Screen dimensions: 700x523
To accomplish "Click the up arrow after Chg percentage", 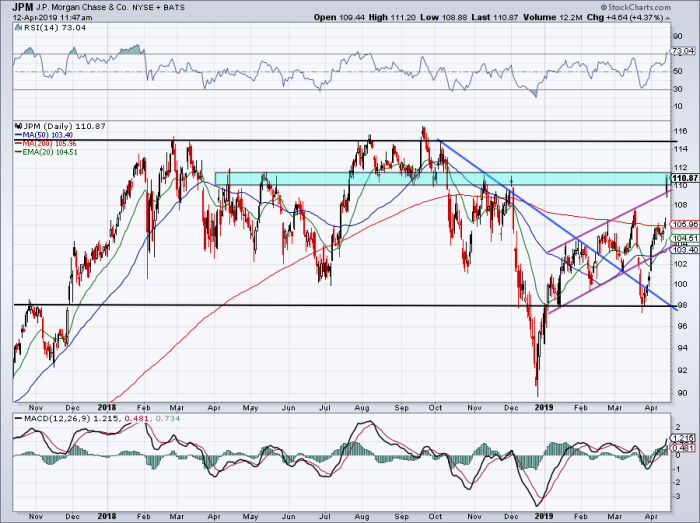I will coord(667,18).
